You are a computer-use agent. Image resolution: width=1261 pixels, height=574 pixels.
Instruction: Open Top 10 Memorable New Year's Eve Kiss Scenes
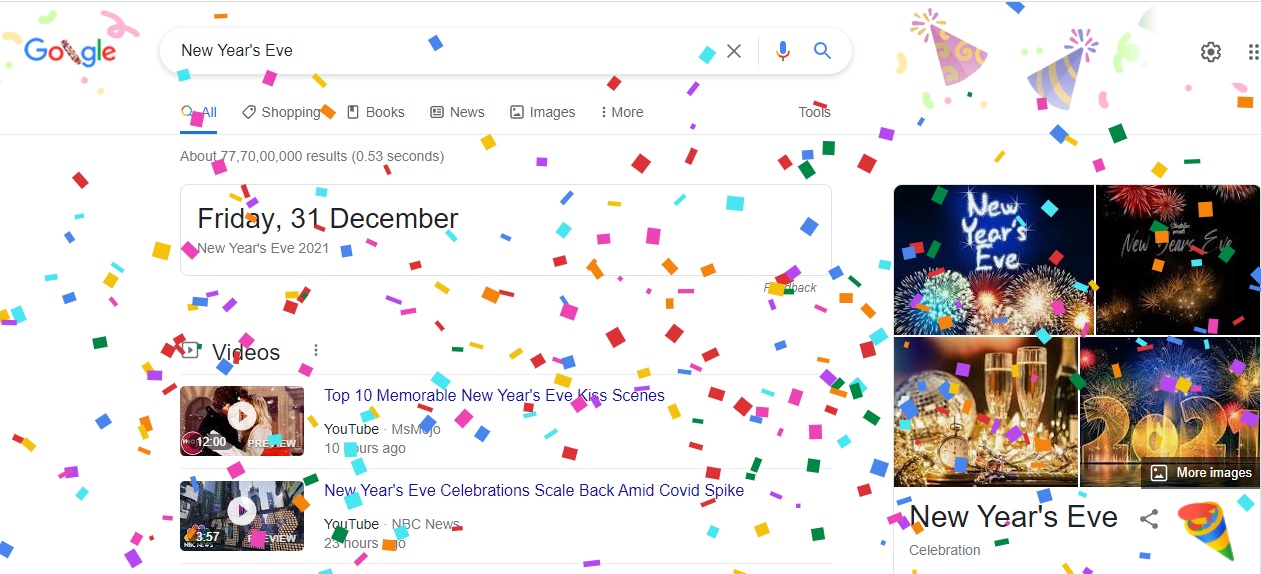coord(494,395)
